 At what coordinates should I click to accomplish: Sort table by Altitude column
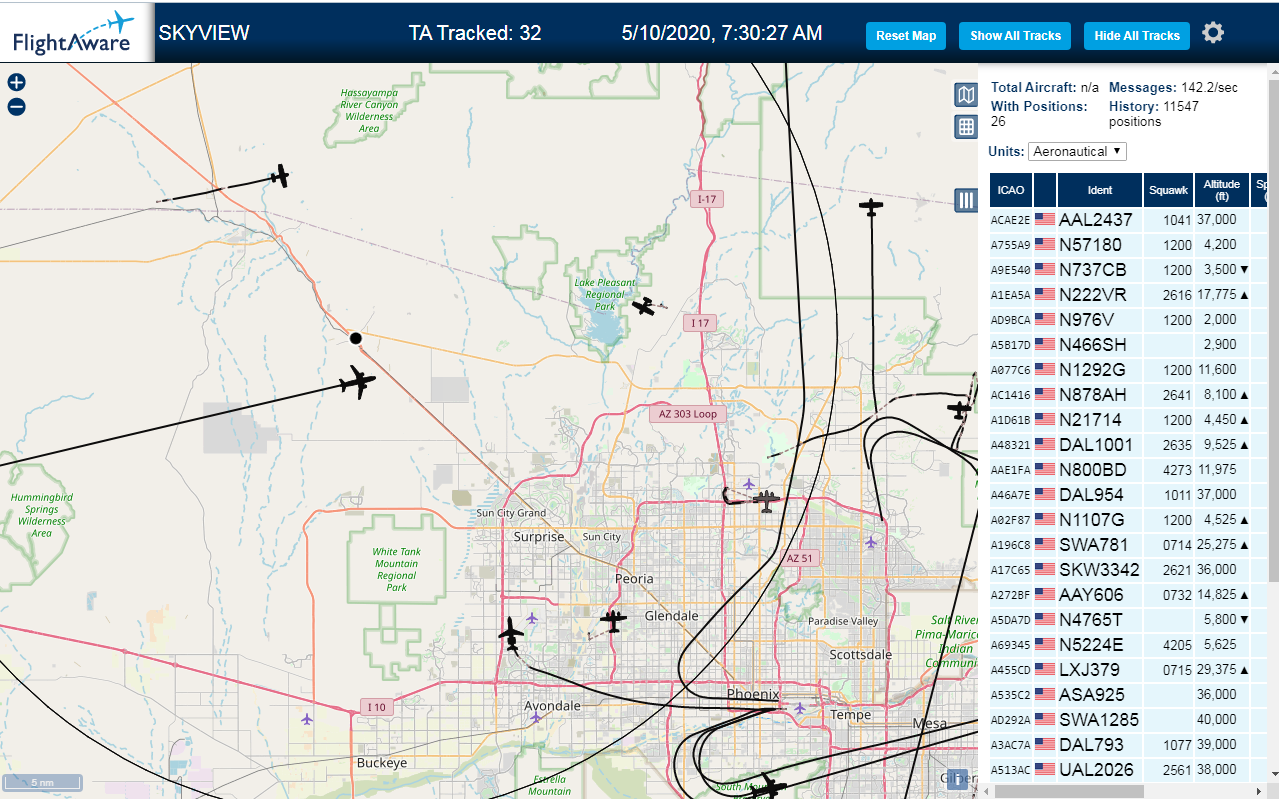coord(1222,190)
